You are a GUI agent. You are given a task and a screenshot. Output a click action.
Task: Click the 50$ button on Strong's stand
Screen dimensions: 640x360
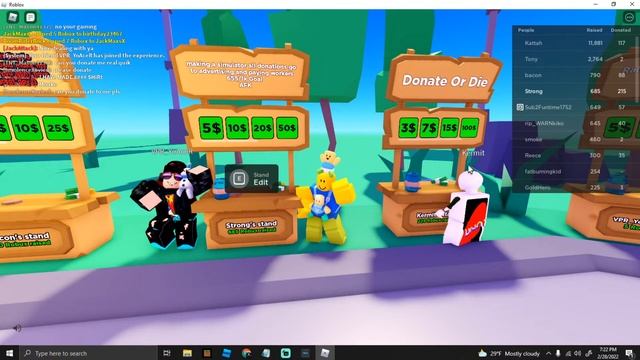[287, 128]
